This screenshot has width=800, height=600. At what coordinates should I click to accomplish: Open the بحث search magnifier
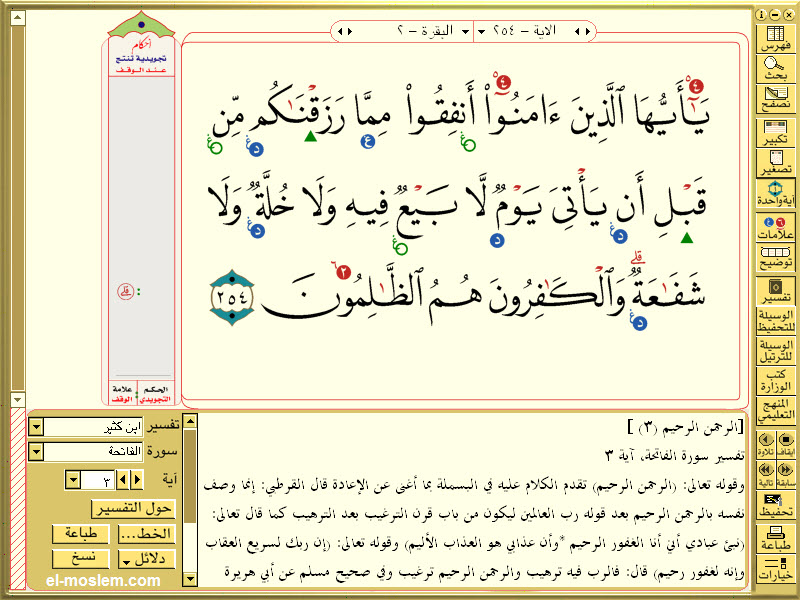point(775,68)
